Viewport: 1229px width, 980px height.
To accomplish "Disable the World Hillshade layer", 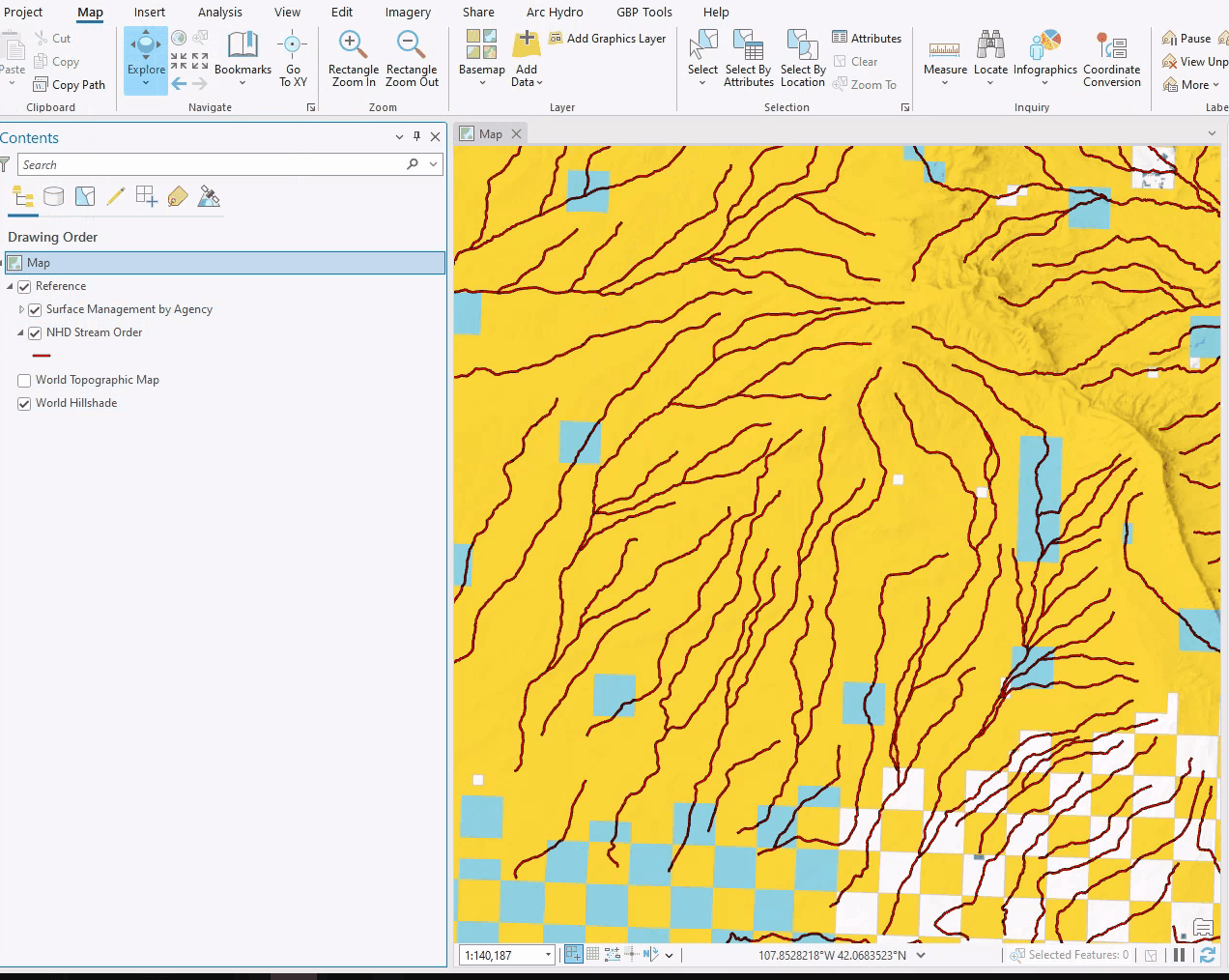I will pos(23,403).
